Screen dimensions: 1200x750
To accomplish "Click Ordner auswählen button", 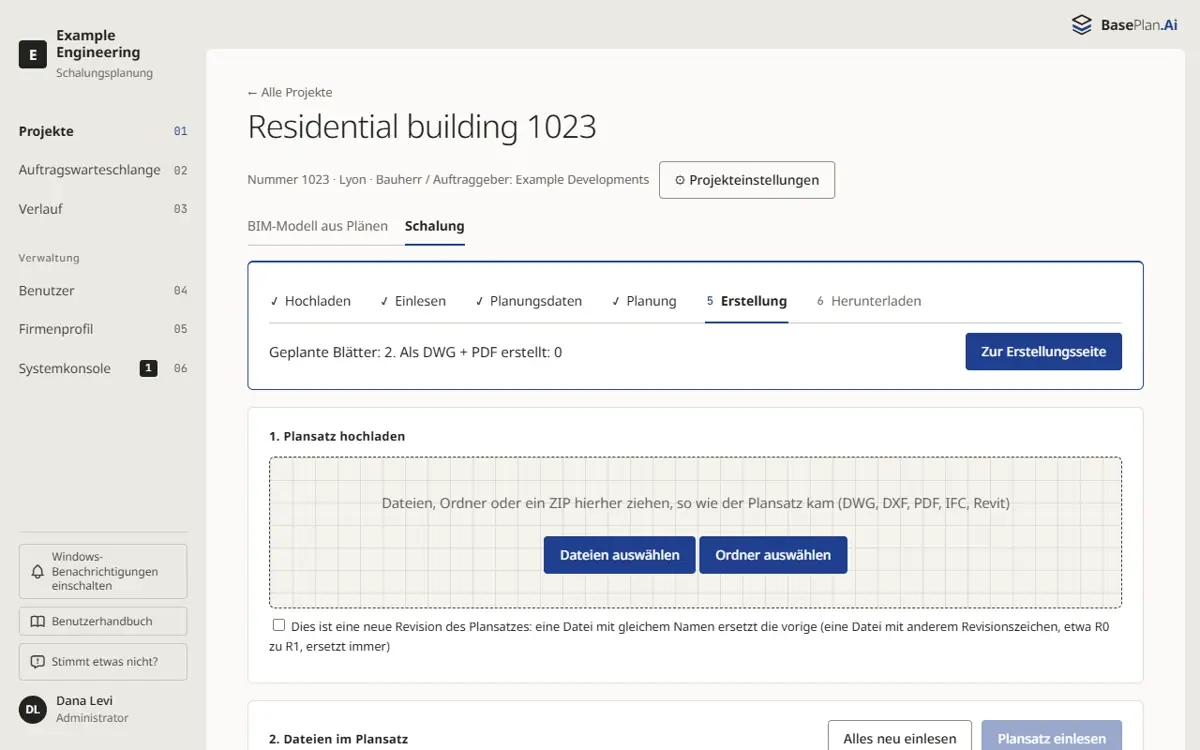I will click(773, 555).
